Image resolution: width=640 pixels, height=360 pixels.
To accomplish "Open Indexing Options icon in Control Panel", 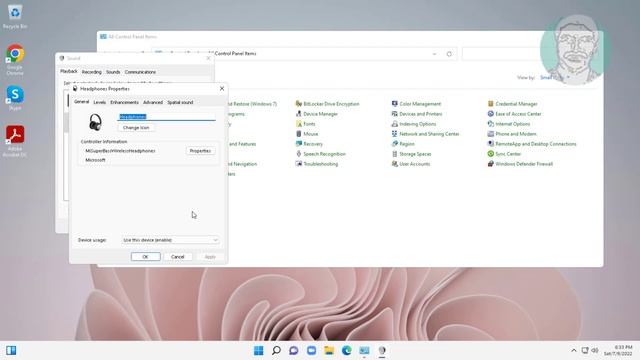I will [395, 124].
